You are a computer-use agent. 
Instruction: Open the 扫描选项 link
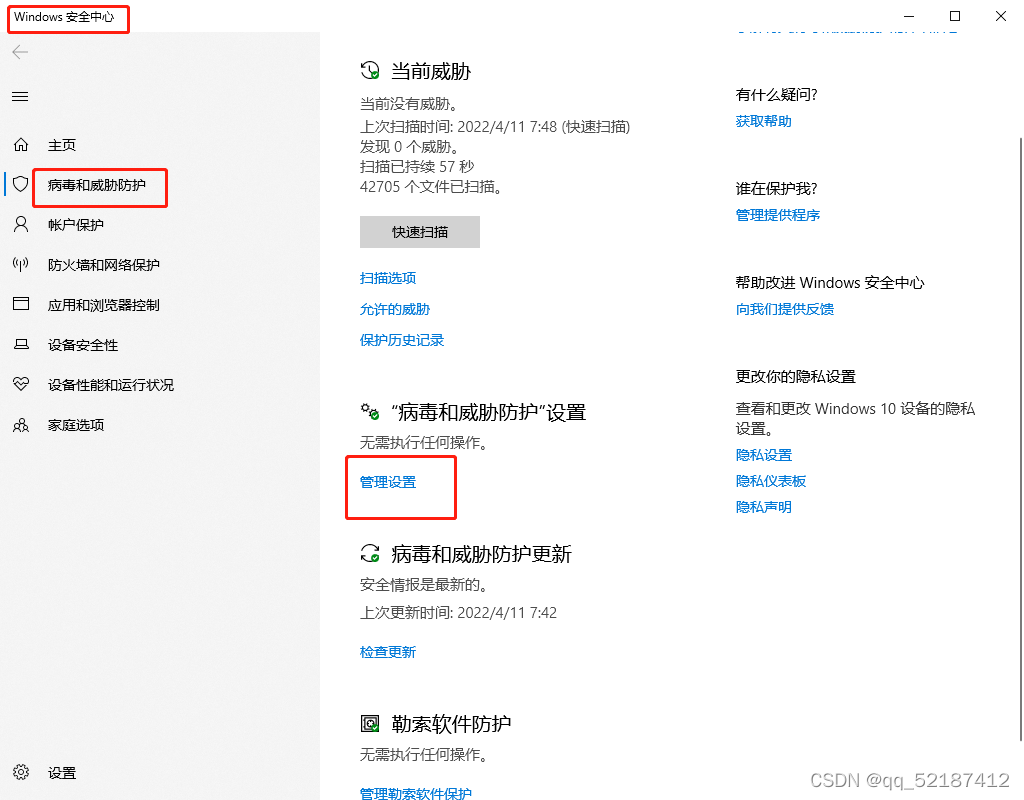388,278
